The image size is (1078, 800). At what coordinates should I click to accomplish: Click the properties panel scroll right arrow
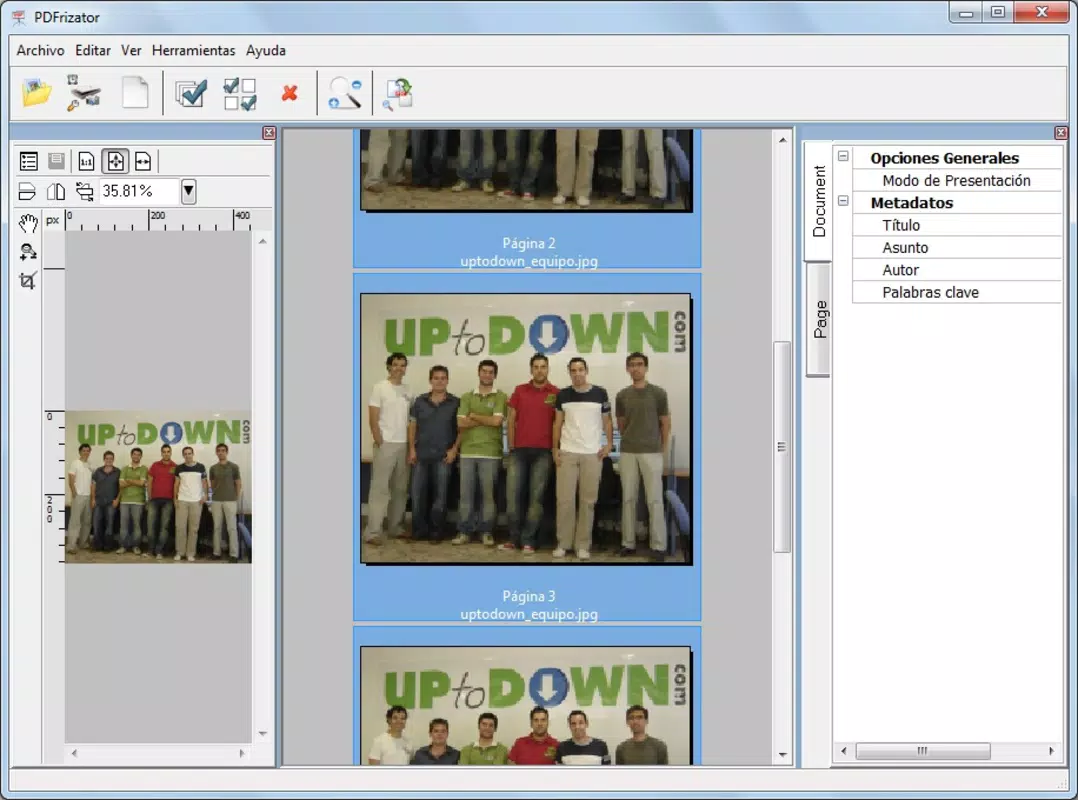click(x=1051, y=751)
